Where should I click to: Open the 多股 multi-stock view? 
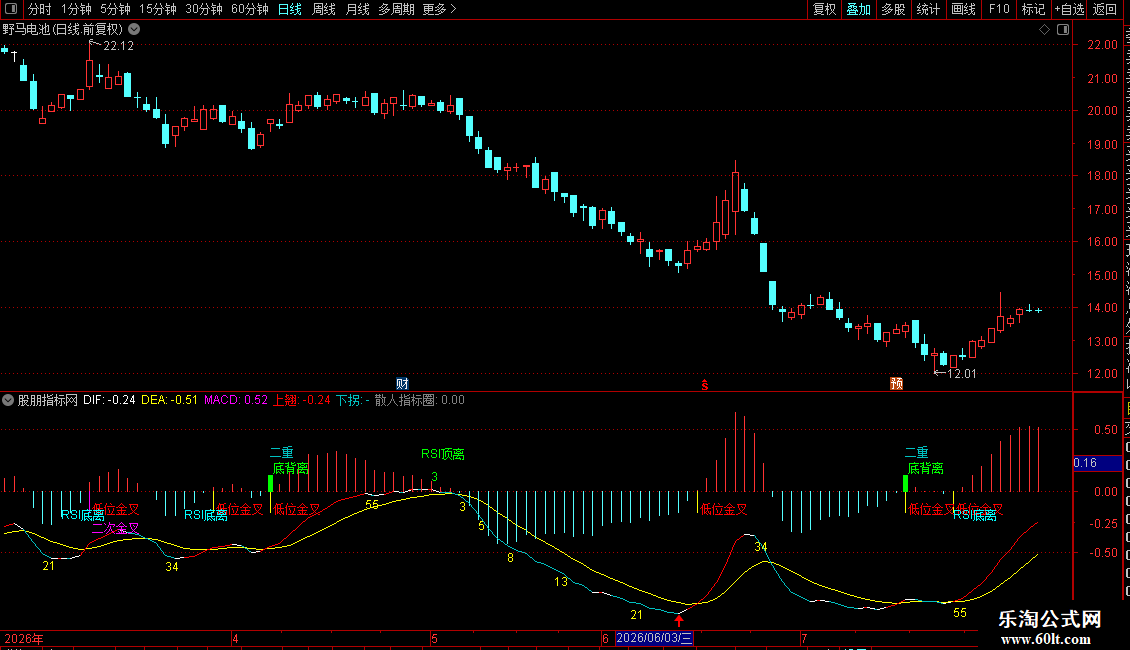tap(893, 9)
